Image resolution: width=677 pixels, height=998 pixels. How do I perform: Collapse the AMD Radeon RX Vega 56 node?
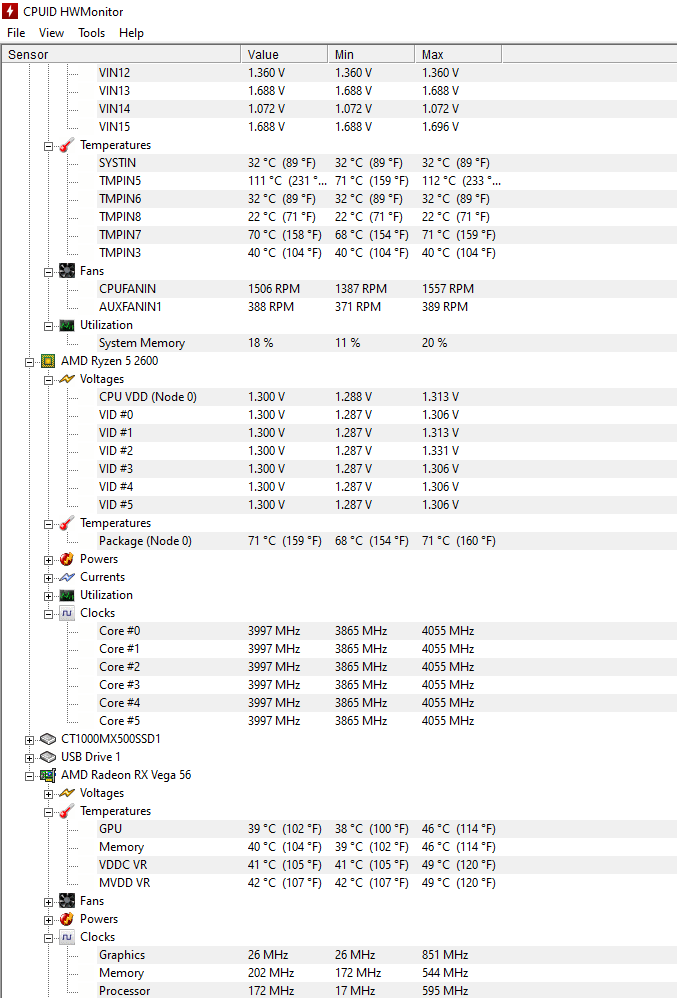[29, 776]
